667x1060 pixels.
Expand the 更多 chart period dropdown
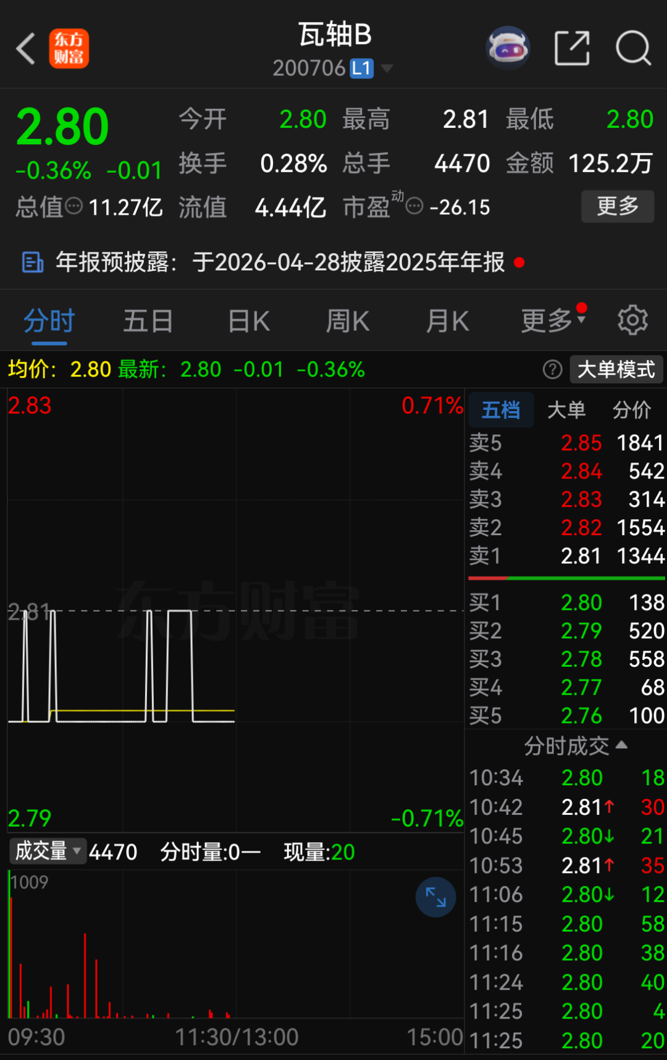tap(552, 321)
